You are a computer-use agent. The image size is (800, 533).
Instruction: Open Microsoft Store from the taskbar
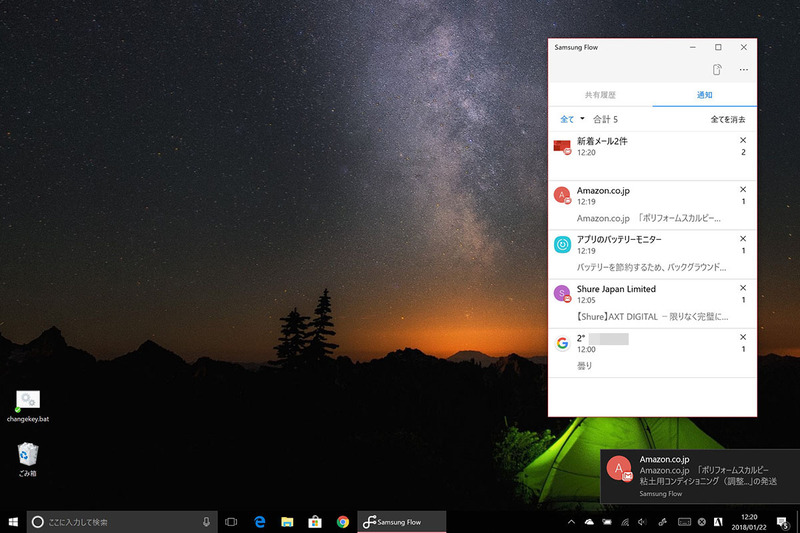pyautogui.click(x=315, y=522)
